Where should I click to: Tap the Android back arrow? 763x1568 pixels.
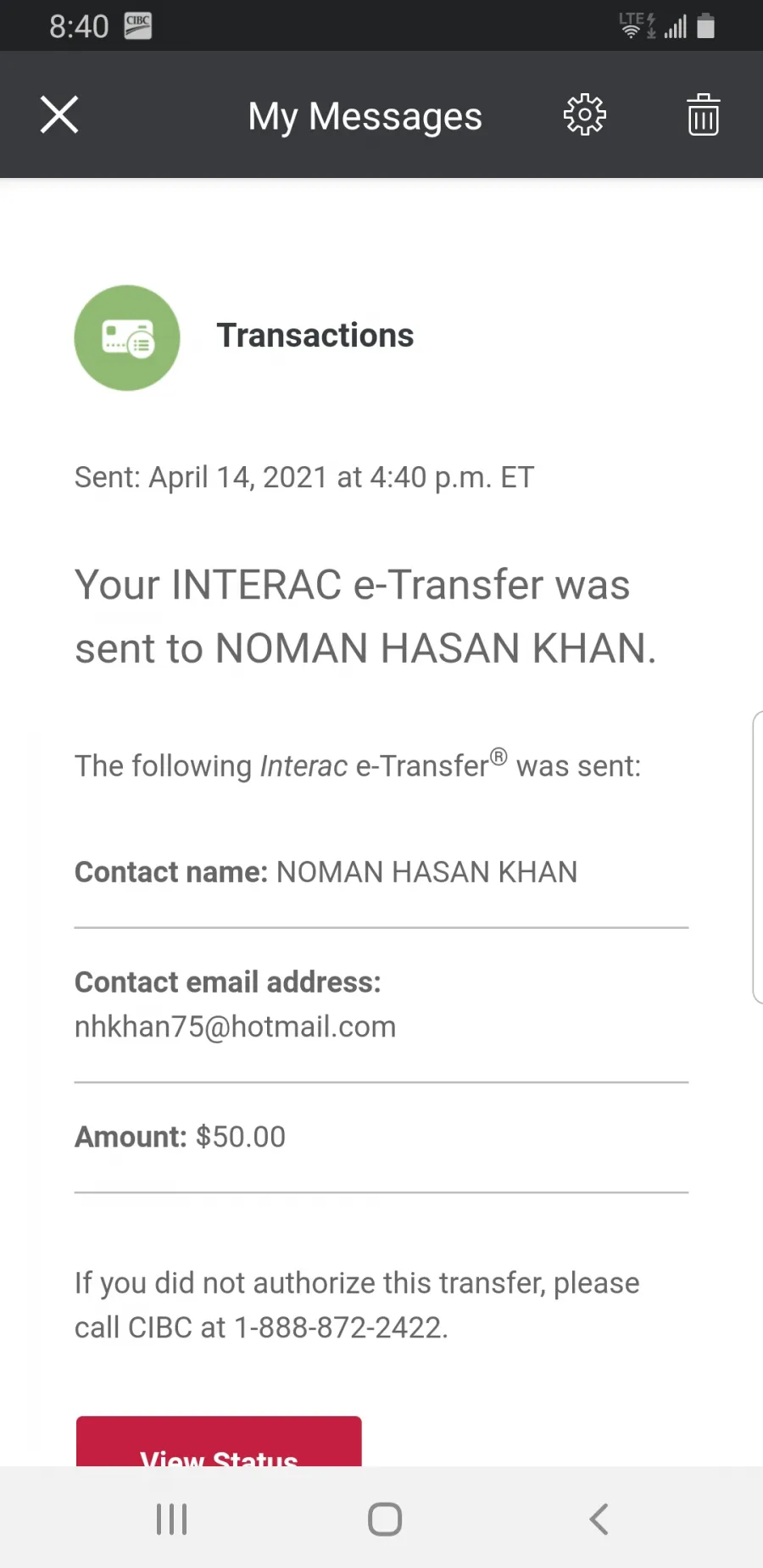click(599, 1519)
